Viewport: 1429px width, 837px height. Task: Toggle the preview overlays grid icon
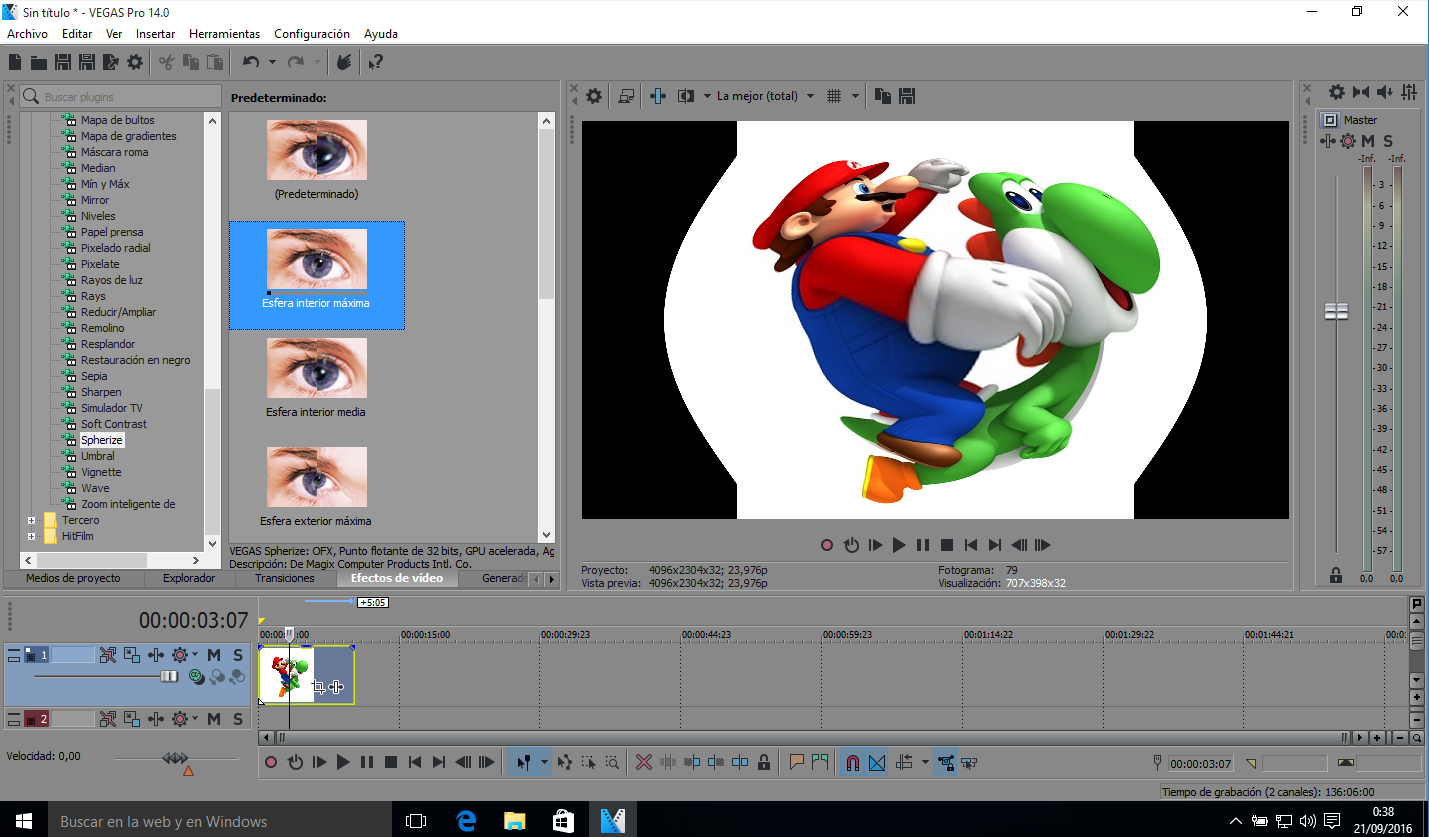[x=835, y=96]
